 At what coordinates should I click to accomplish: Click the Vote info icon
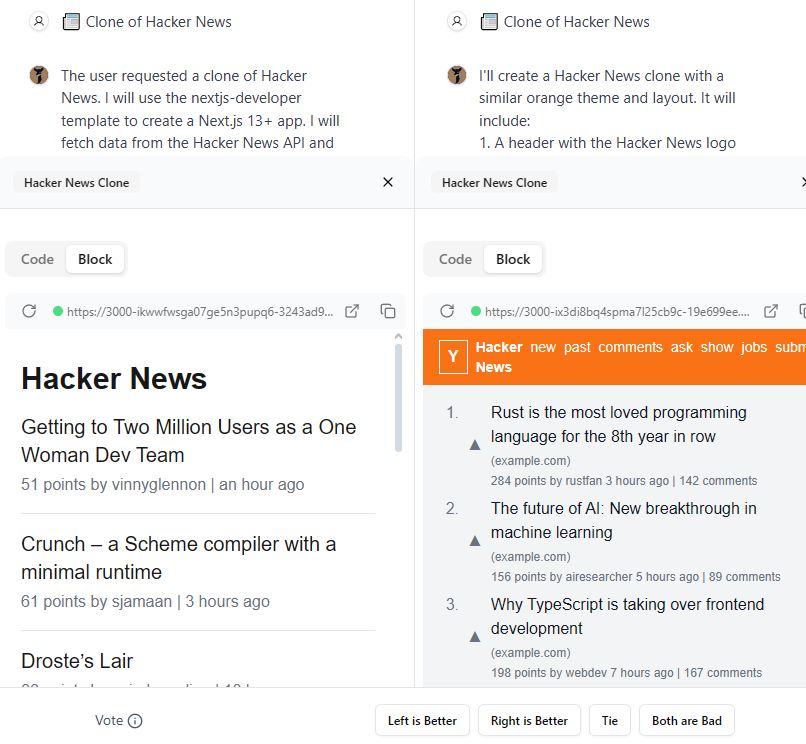click(x=135, y=721)
